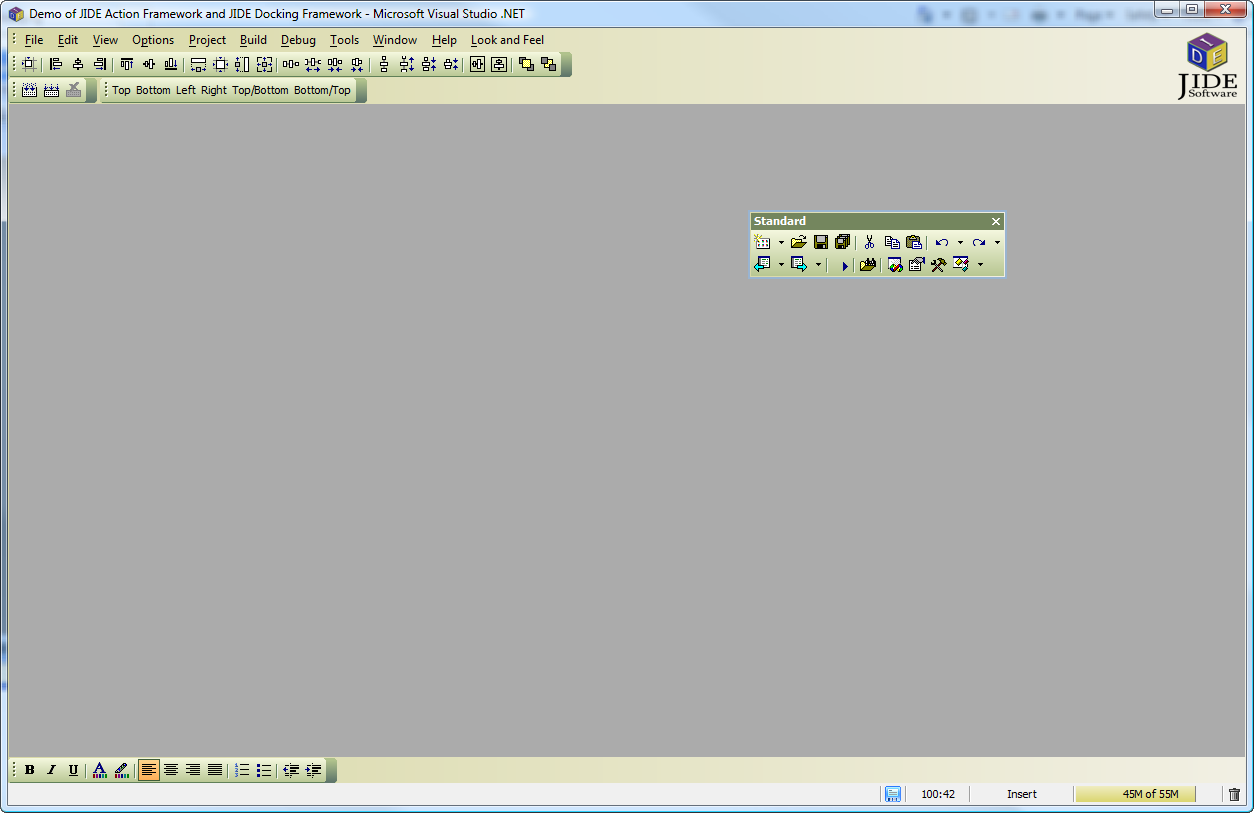Click the Open folder icon in Standard toolbar

coord(798,242)
